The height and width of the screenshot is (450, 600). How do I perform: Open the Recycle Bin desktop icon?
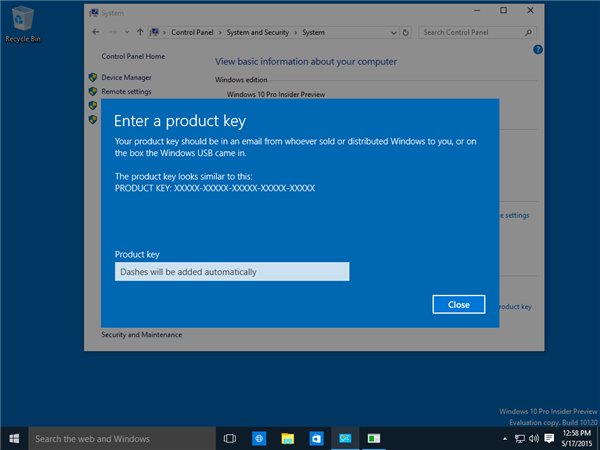(x=20, y=21)
